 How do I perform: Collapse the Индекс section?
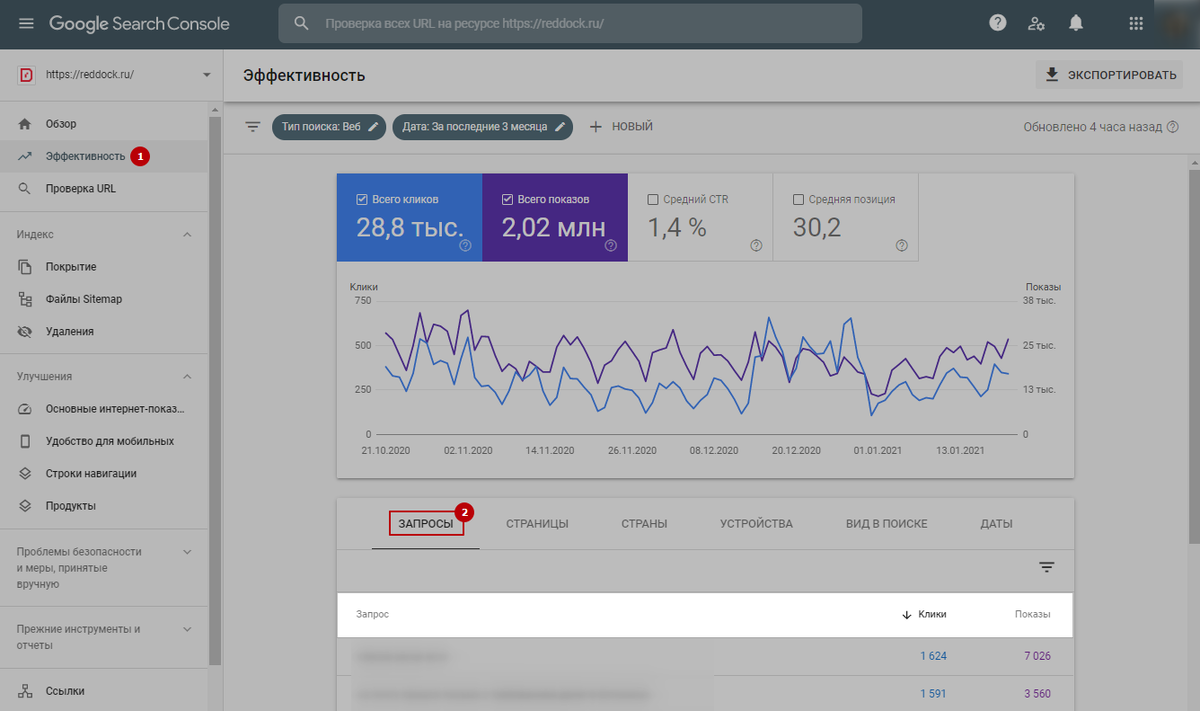pos(186,234)
